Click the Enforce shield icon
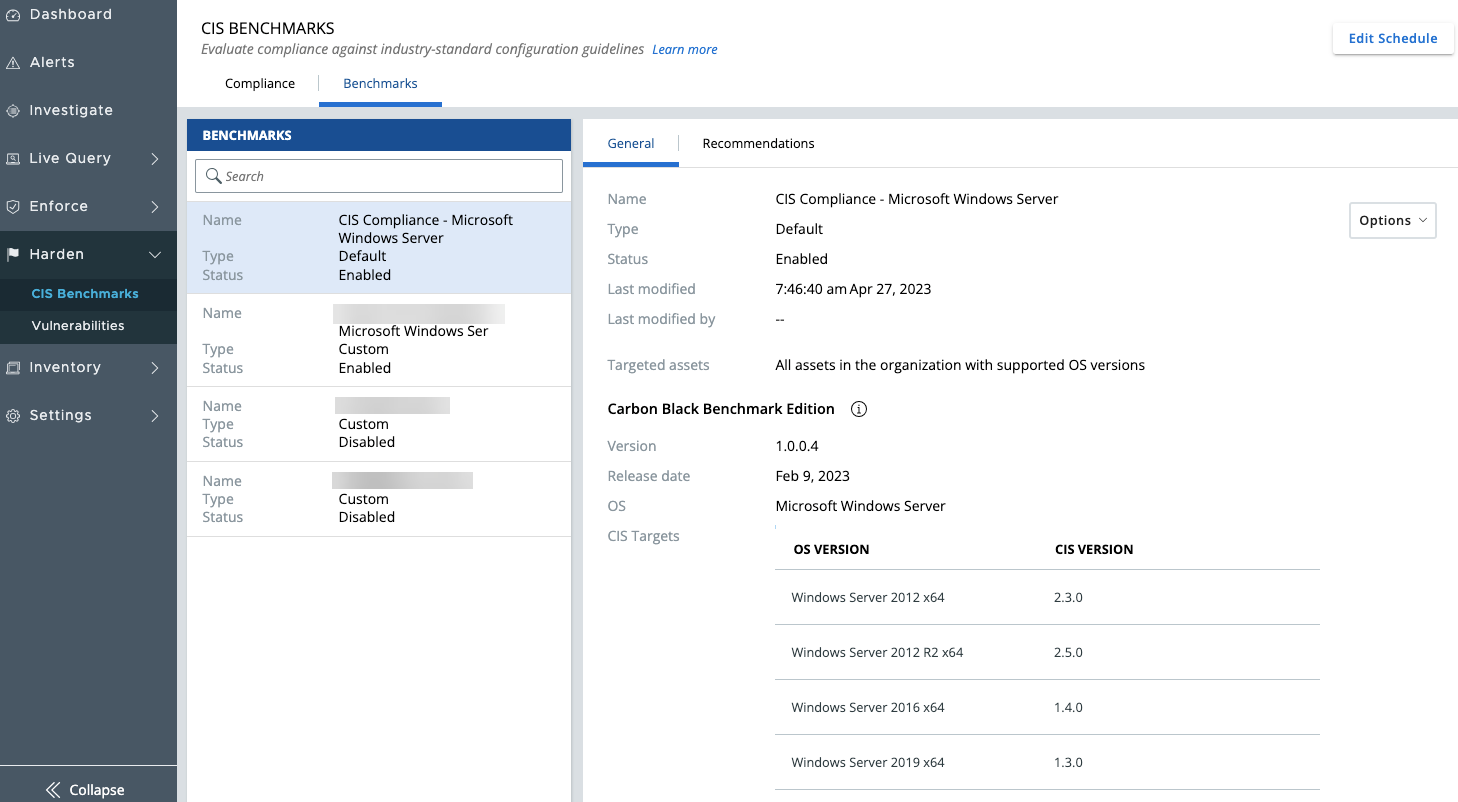The image size is (1458, 802). [13, 207]
